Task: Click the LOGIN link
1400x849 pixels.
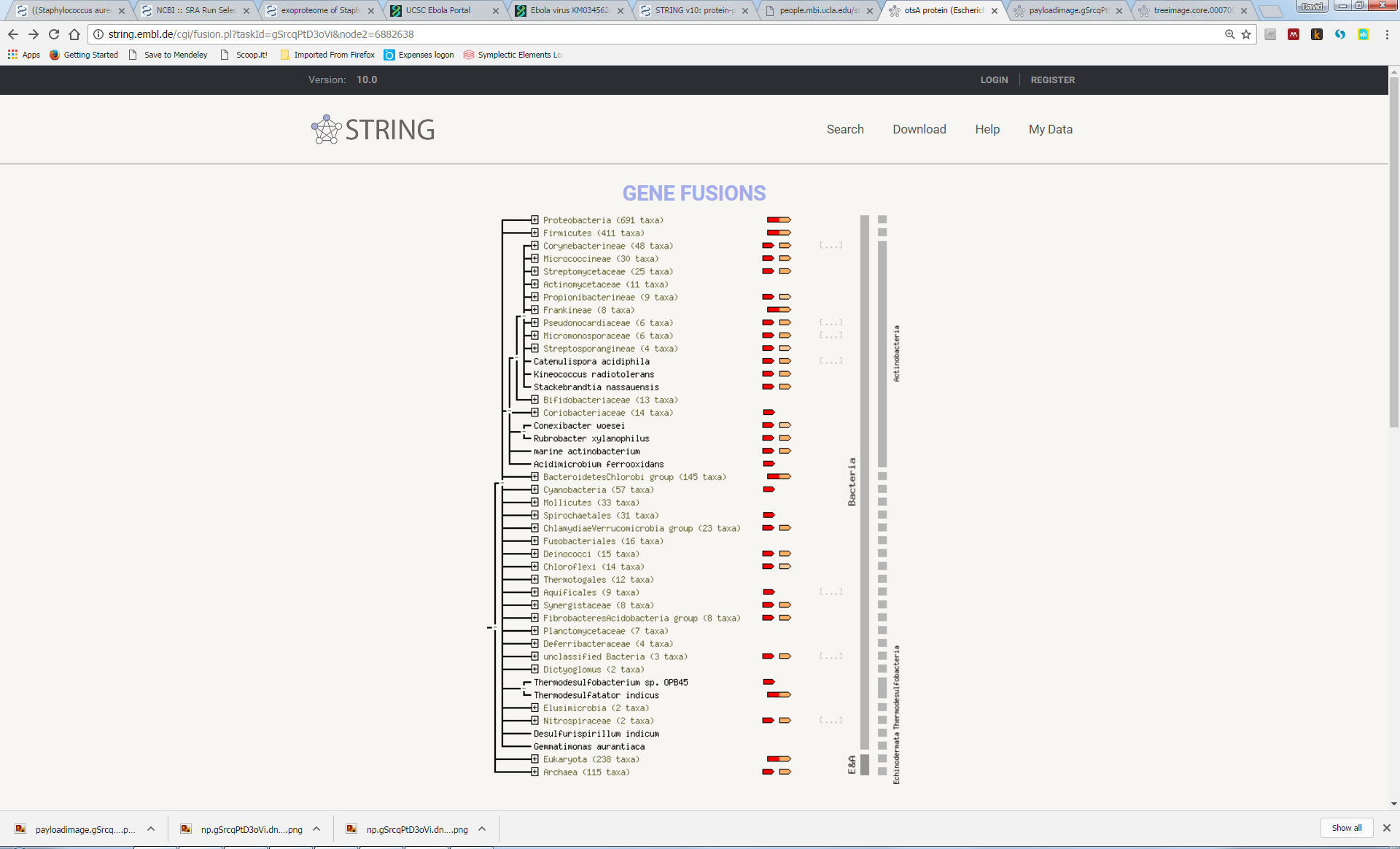Action: [x=993, y=80]
